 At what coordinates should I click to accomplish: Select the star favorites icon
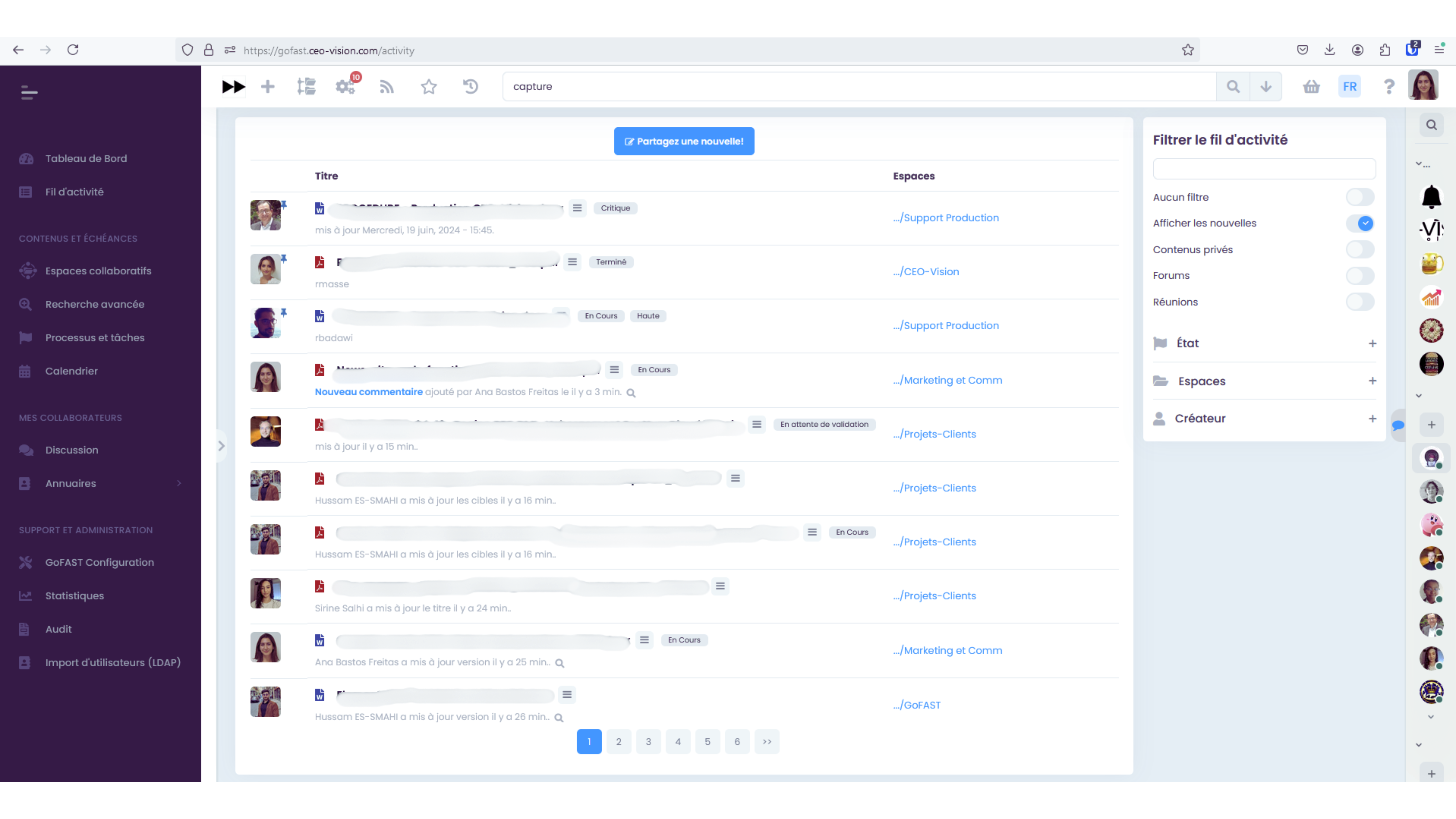coord(429,86)
